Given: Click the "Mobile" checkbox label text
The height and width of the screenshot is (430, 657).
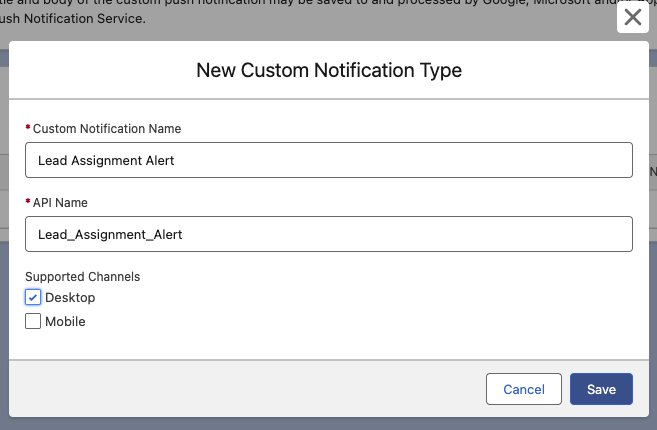Looking at the screenshot, I should point(65,322).
